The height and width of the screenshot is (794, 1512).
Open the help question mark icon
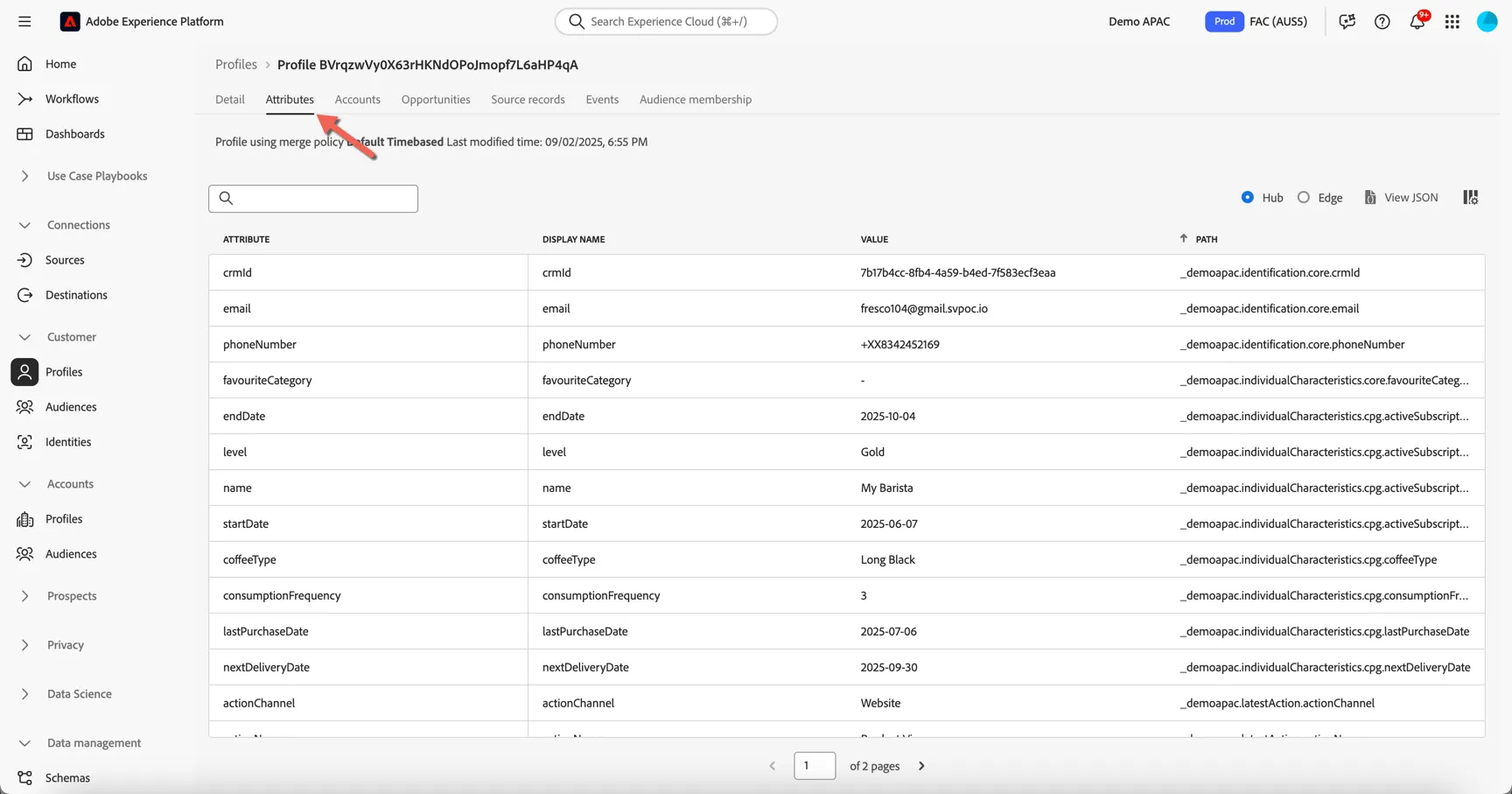click(1382, 21)
